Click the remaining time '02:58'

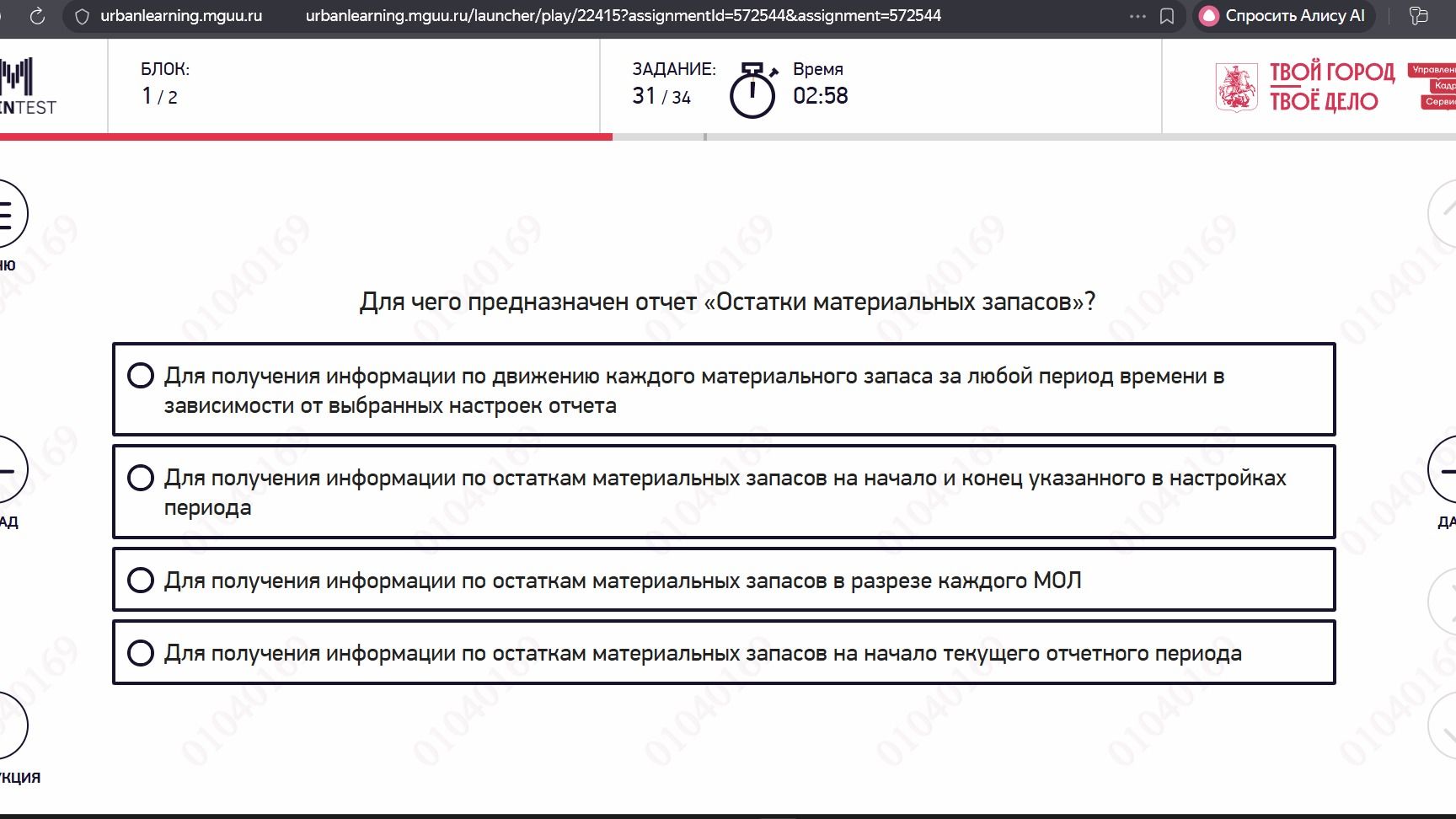point(821,96)
